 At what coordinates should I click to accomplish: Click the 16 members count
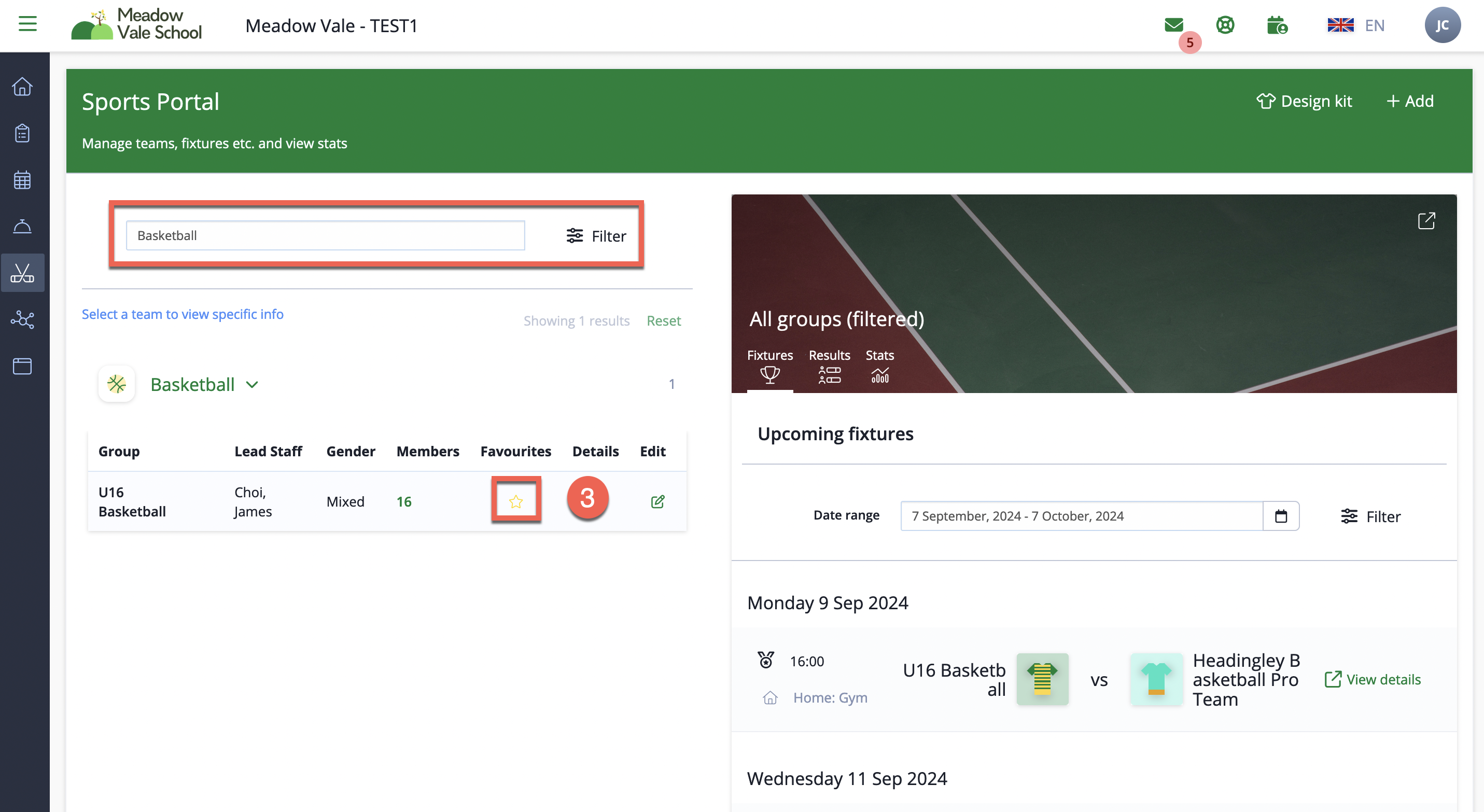404,502
